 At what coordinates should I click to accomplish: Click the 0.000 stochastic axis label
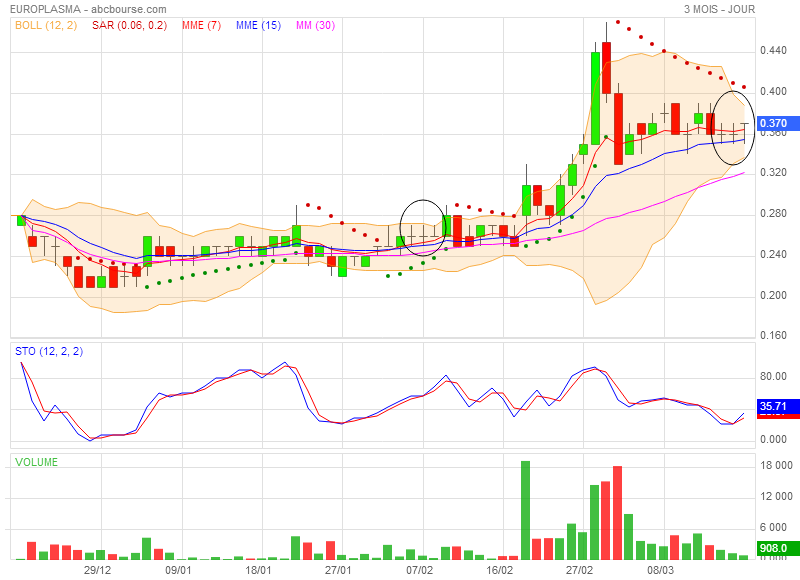click(773, 439)
